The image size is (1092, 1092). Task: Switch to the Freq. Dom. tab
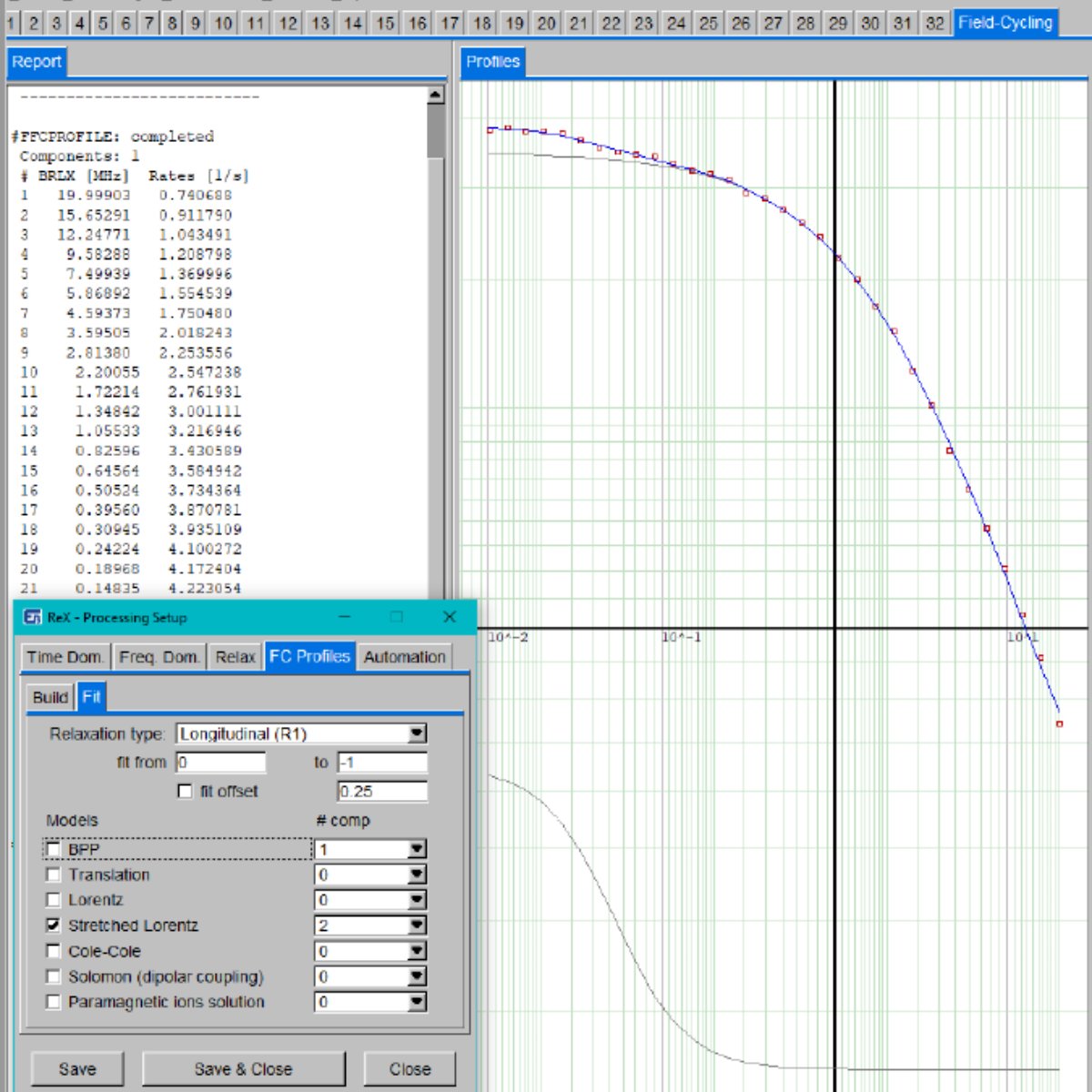point(159,657)
